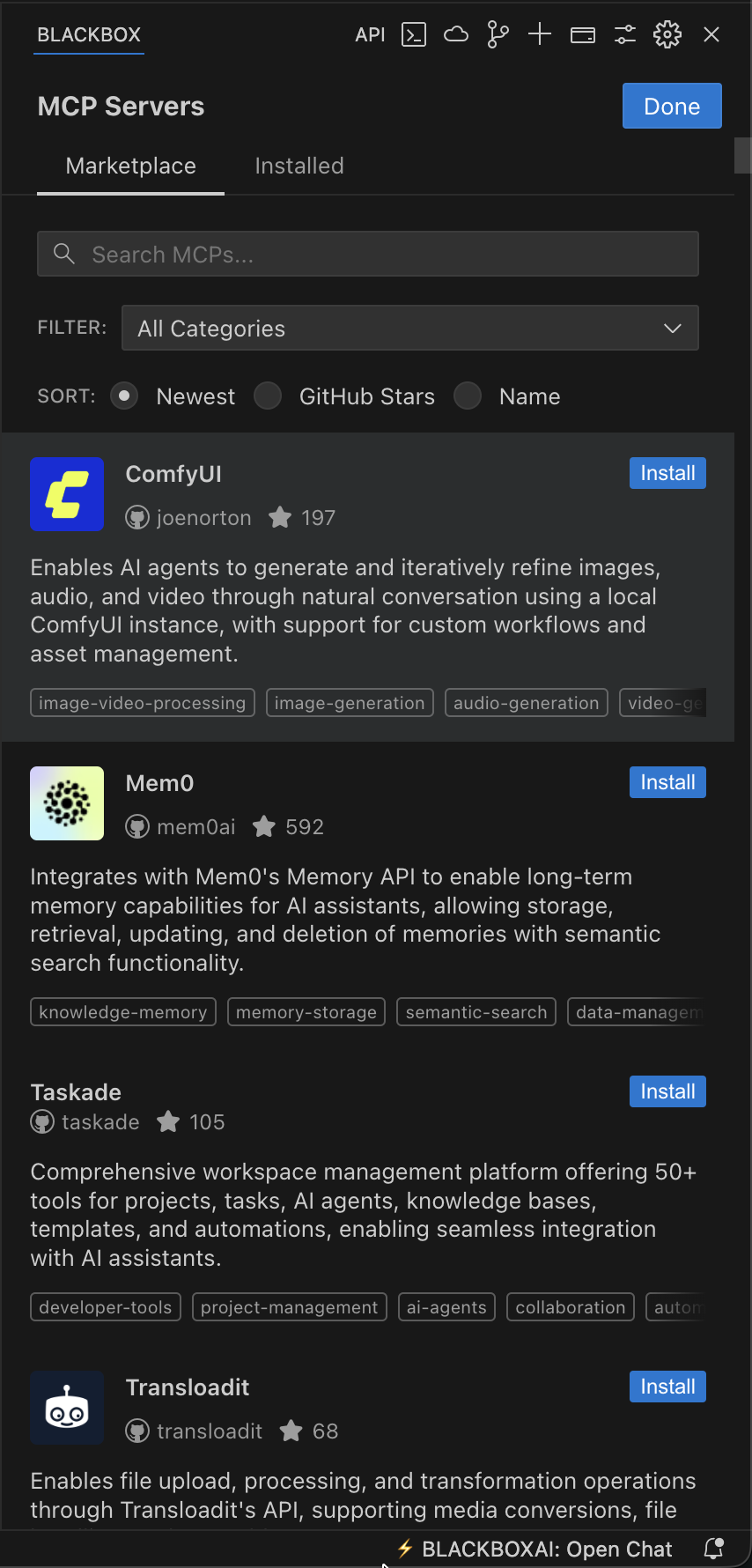The image size is (752, 1568).
Task: Open the sliders configuration icon
Action: (x=625, y=34)
